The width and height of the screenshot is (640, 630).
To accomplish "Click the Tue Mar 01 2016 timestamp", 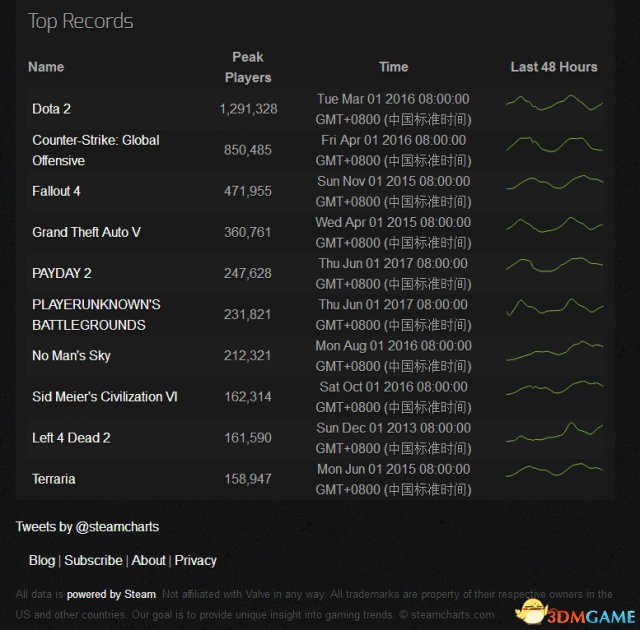I will click(x=393, y=109).
